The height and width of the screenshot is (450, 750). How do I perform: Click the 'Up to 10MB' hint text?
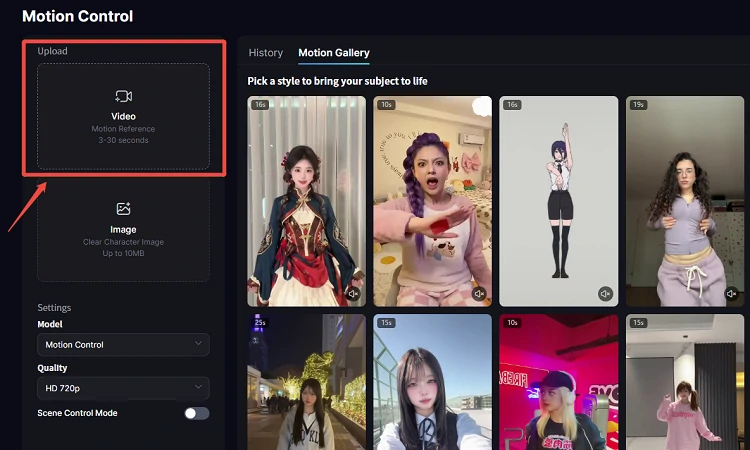(x=123, y=253)
